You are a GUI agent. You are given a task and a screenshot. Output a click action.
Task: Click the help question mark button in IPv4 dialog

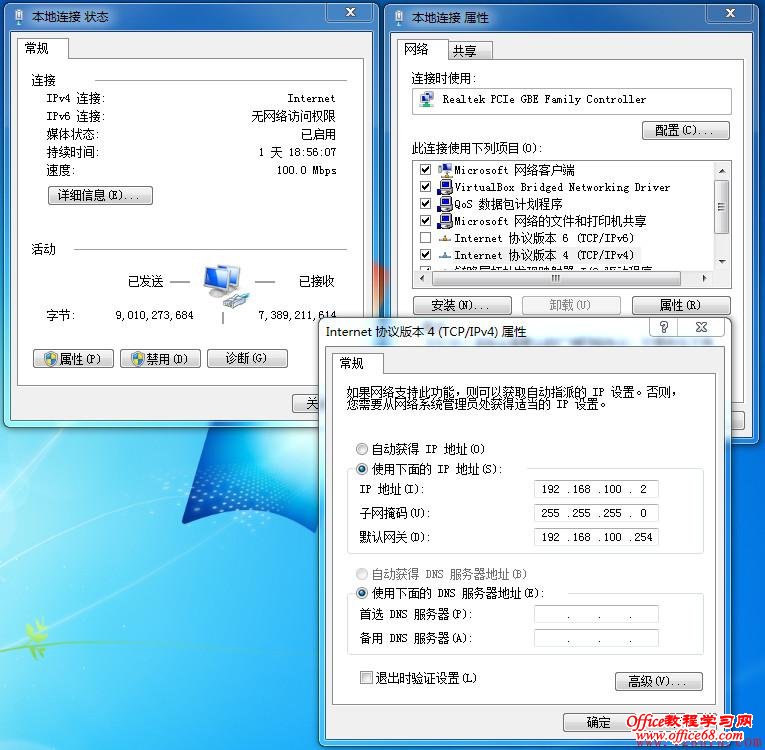click(664, 327)
